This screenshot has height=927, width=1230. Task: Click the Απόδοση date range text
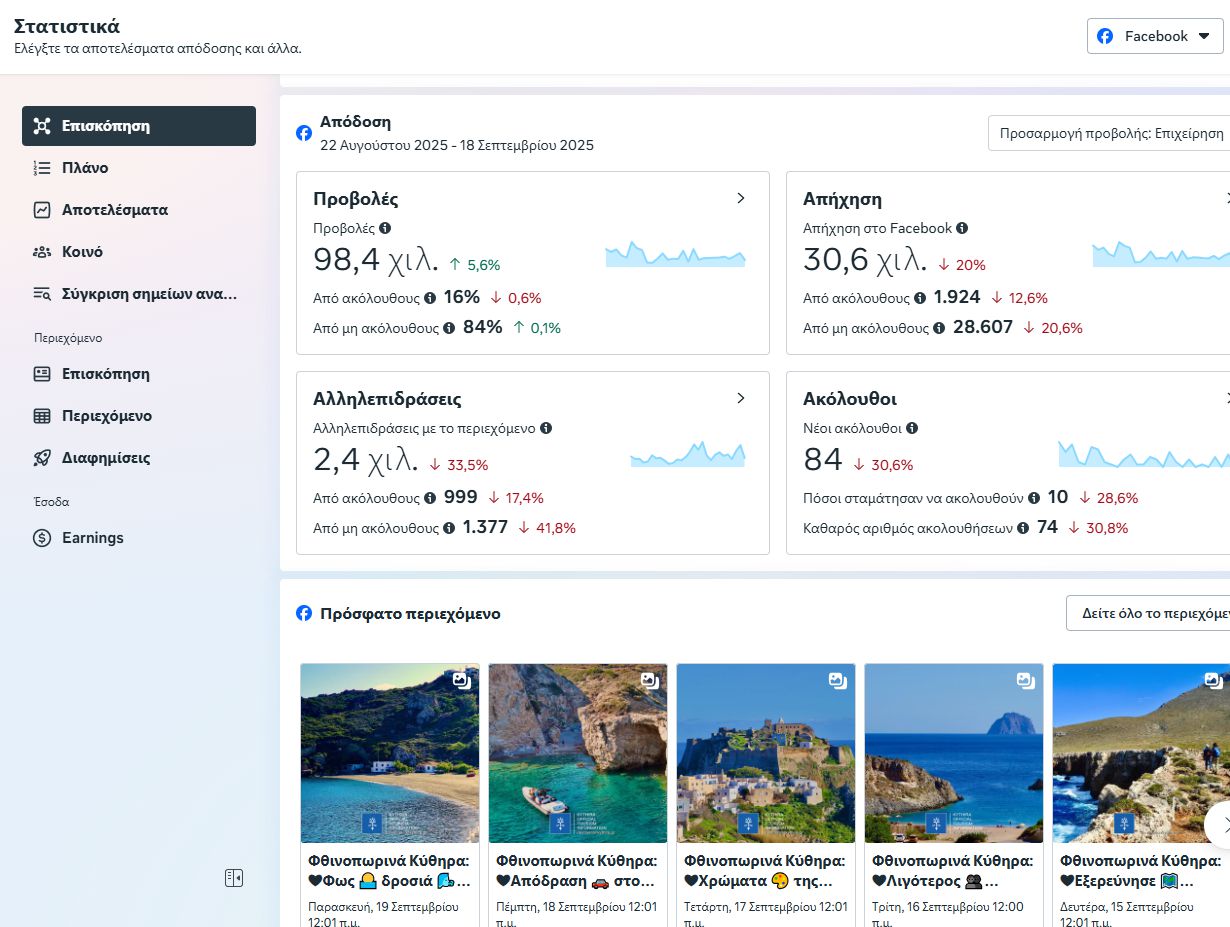point(457,146)
